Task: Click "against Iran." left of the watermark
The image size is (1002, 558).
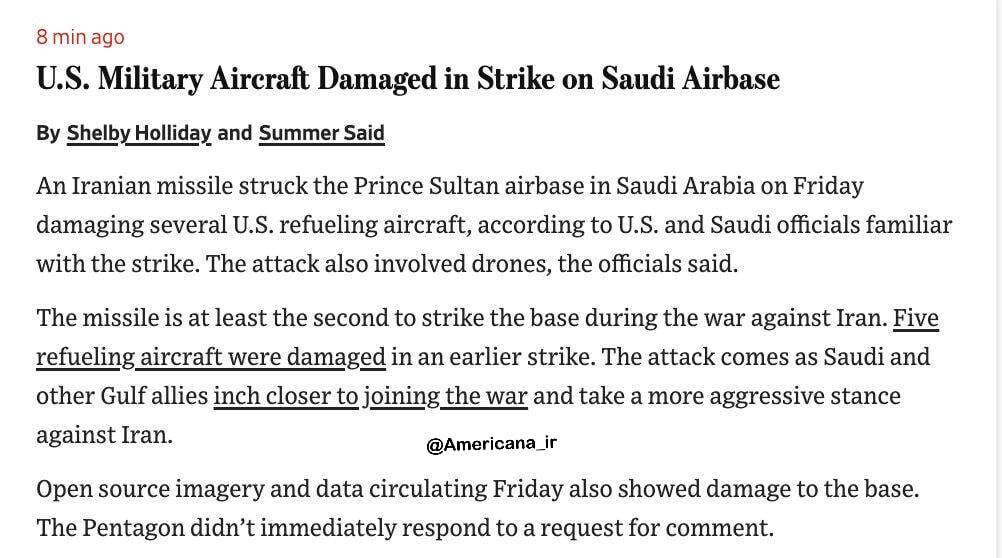Action: click(104, 435)
